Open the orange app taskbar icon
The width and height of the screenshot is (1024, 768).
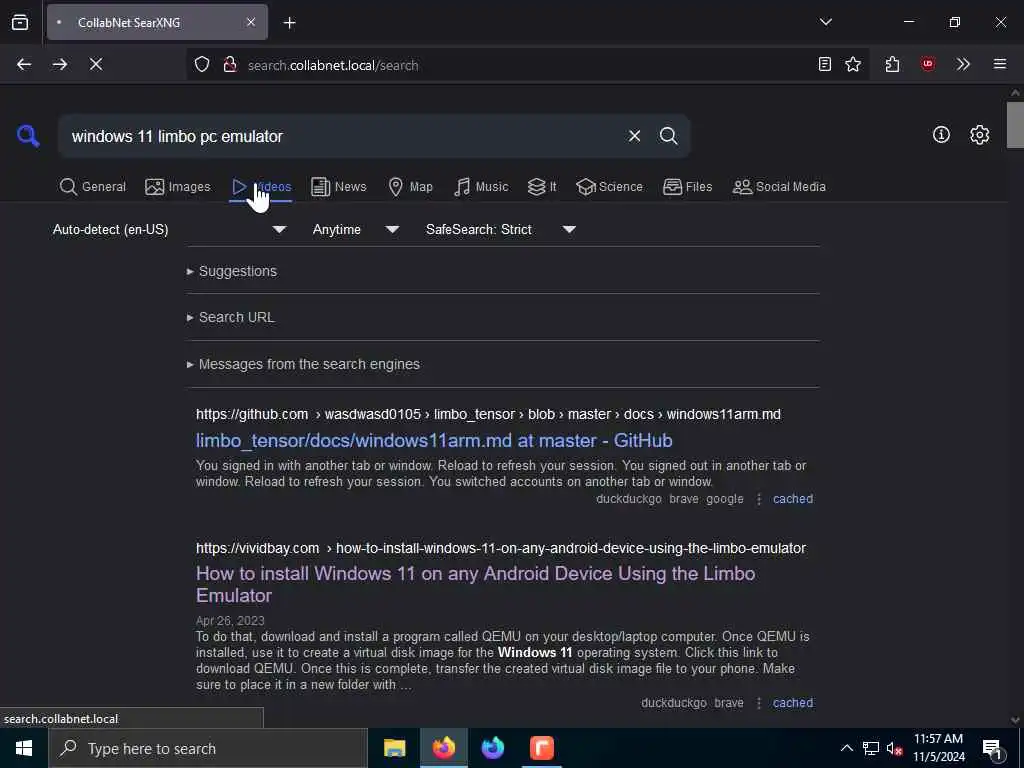pos(541,748)
